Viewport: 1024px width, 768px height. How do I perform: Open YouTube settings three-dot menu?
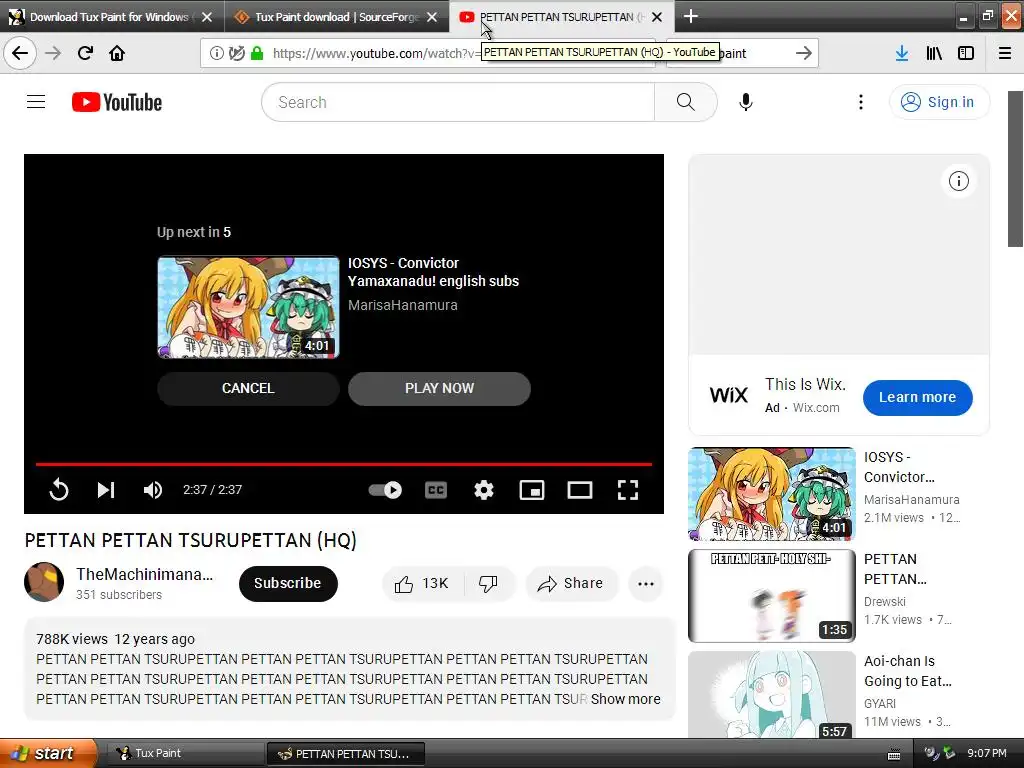coord(861,102)
